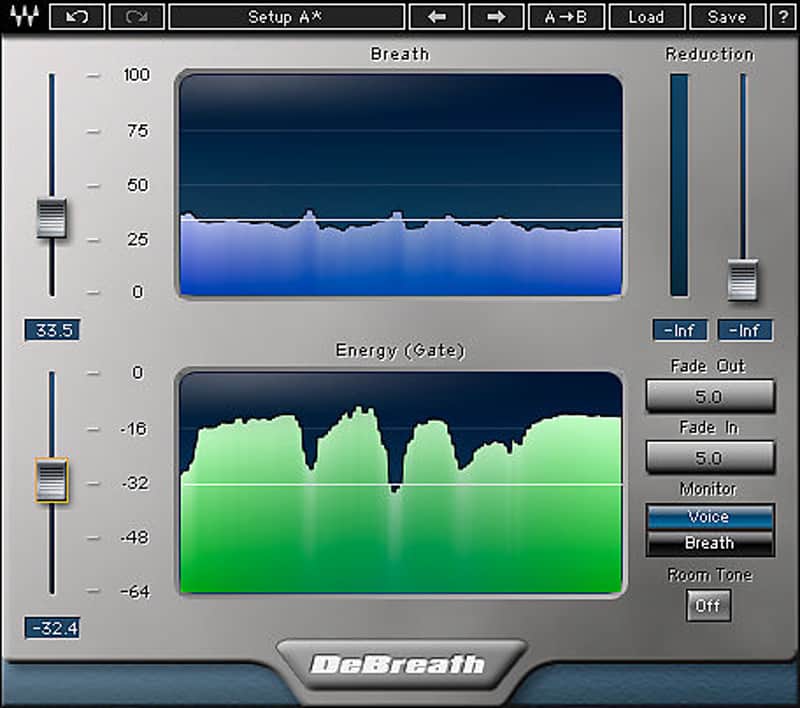Click the 100 mark on Breath scale
Image resolution: width=800 pixels, height=708 pixels.
[x=137, y=75]
